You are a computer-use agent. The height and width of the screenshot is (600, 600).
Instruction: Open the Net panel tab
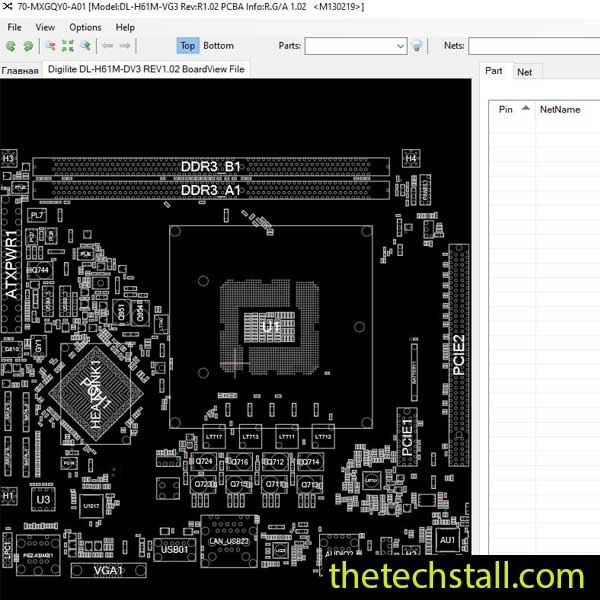[x=525, y=72]
